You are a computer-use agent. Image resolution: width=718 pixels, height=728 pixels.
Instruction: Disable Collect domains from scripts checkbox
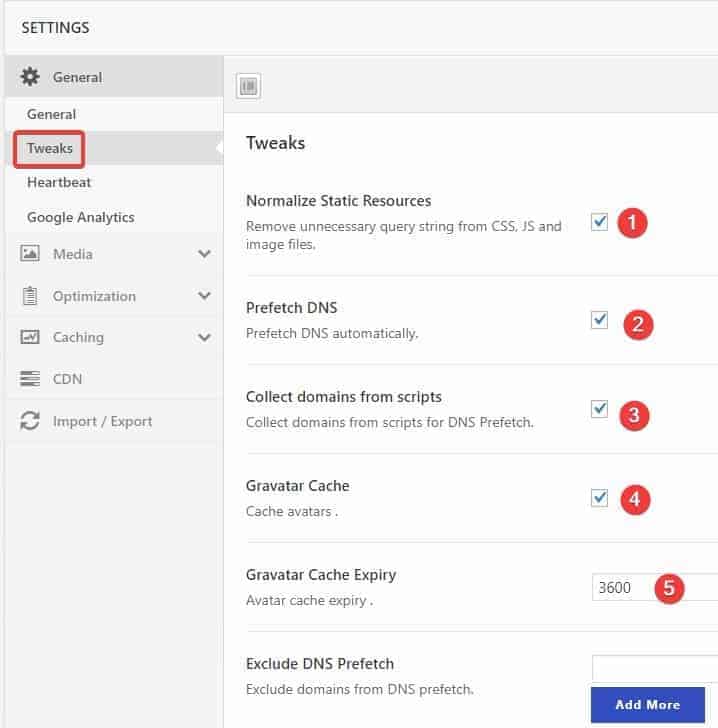[599, 409]
